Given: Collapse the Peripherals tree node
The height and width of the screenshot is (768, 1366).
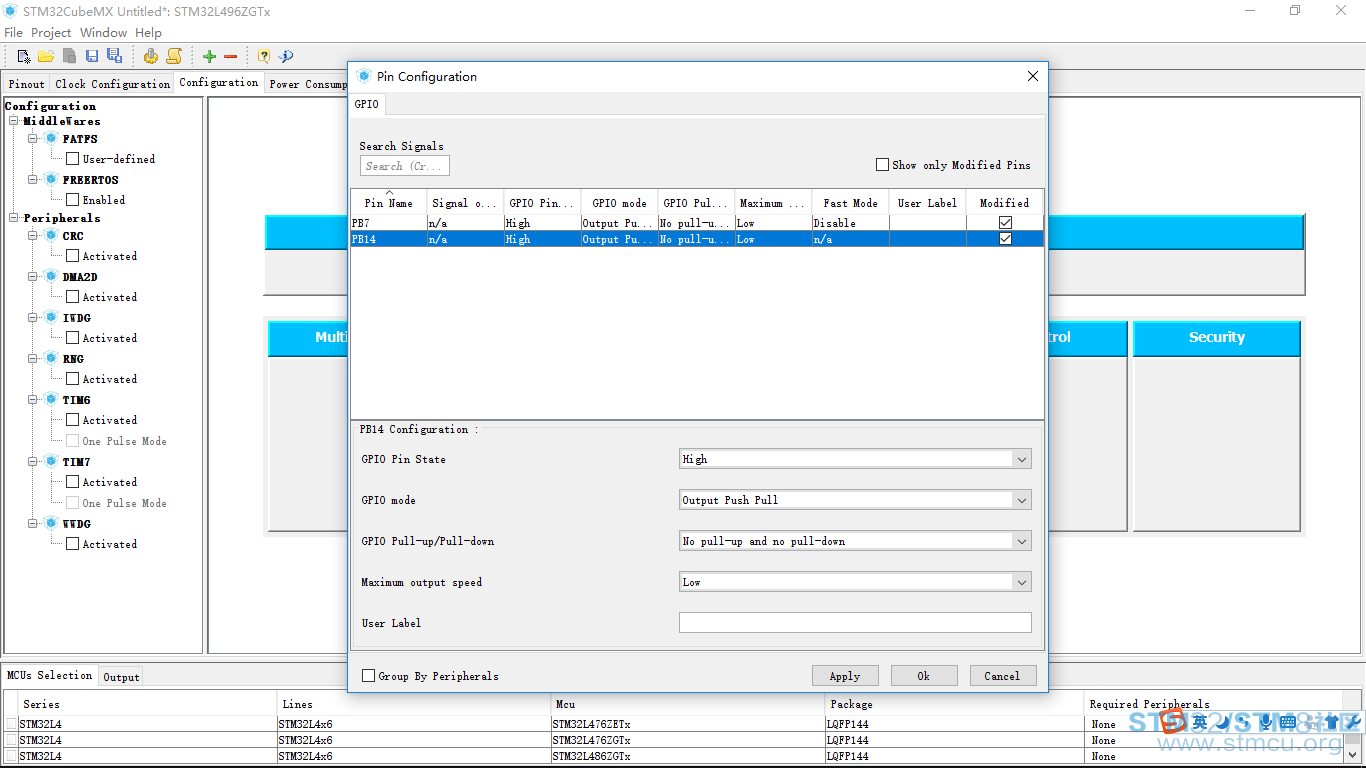Looking at the screenshot, I should (x=14, y=218).
